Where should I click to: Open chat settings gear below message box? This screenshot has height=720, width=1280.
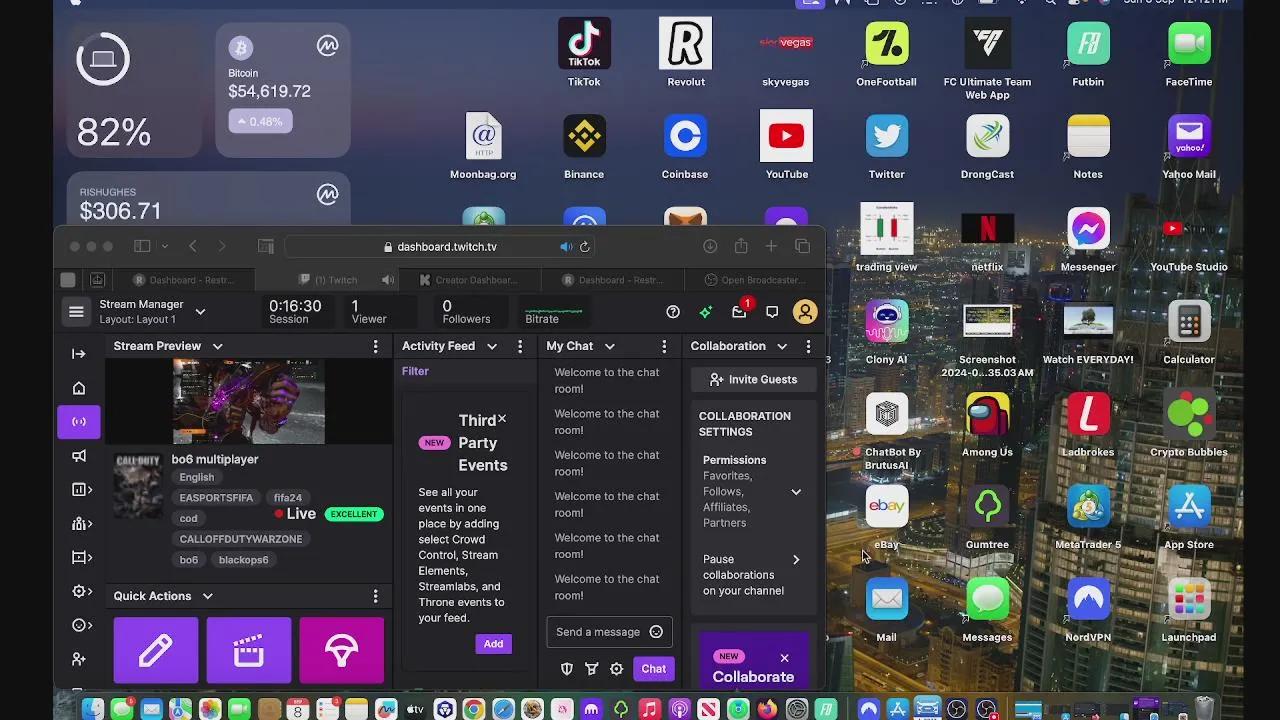[616, 669]
